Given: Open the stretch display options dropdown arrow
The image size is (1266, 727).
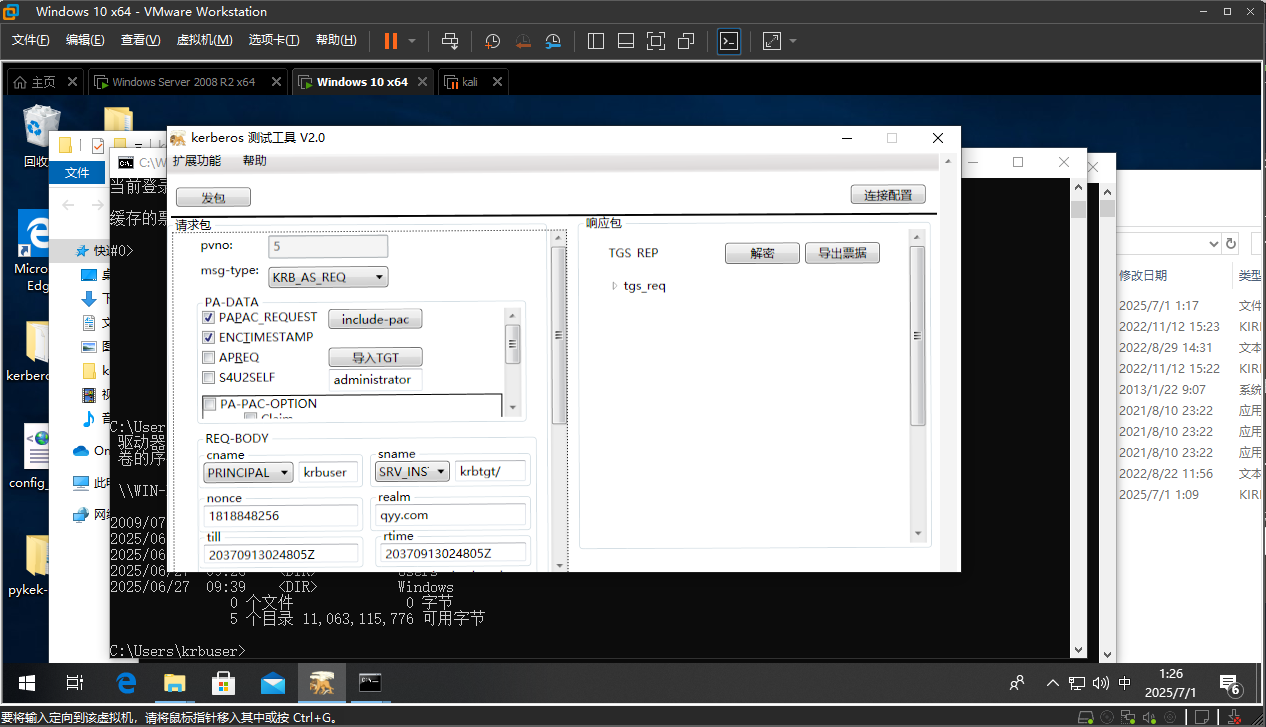Looking at the screenshot, I should 793,41.
